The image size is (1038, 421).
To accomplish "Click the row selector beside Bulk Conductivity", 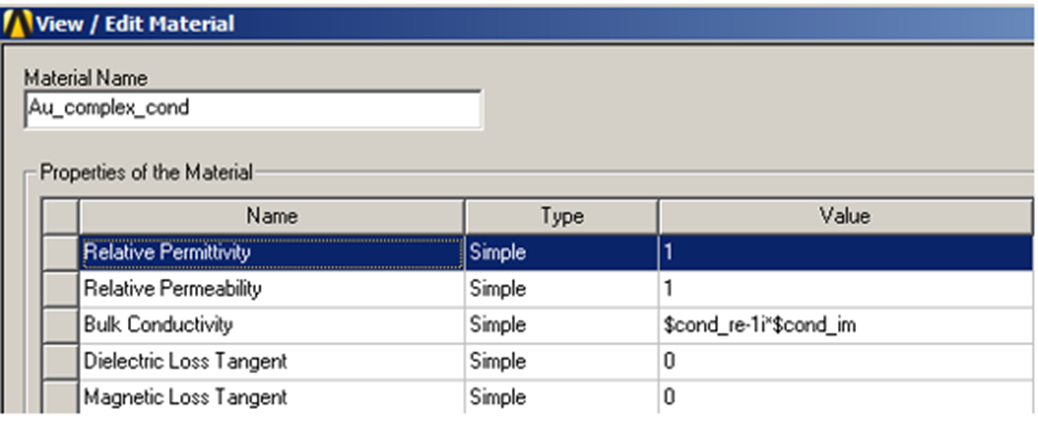I will [x=62, y=325].
